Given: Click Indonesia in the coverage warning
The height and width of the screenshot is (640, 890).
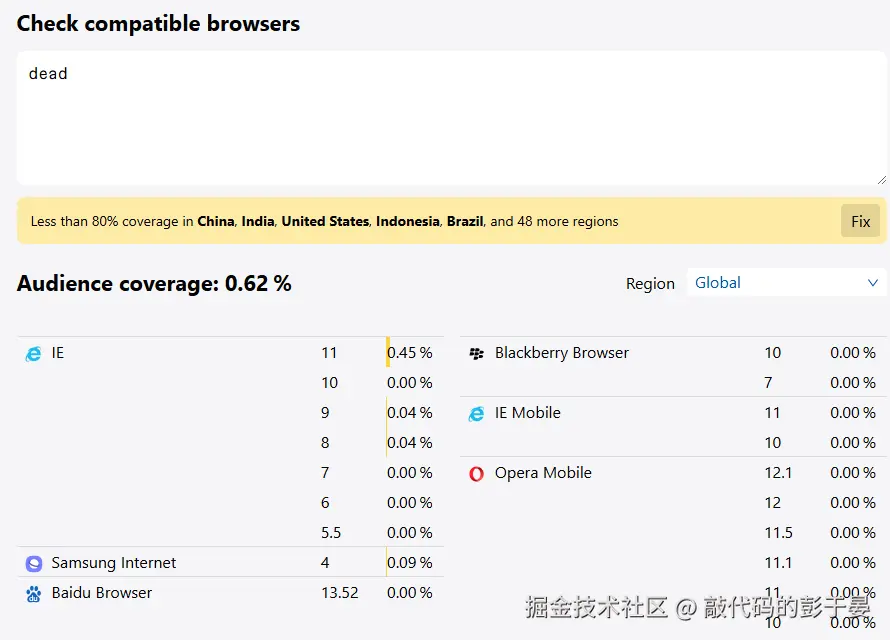Looking at the screenshot, I should (x=407, y=221).
